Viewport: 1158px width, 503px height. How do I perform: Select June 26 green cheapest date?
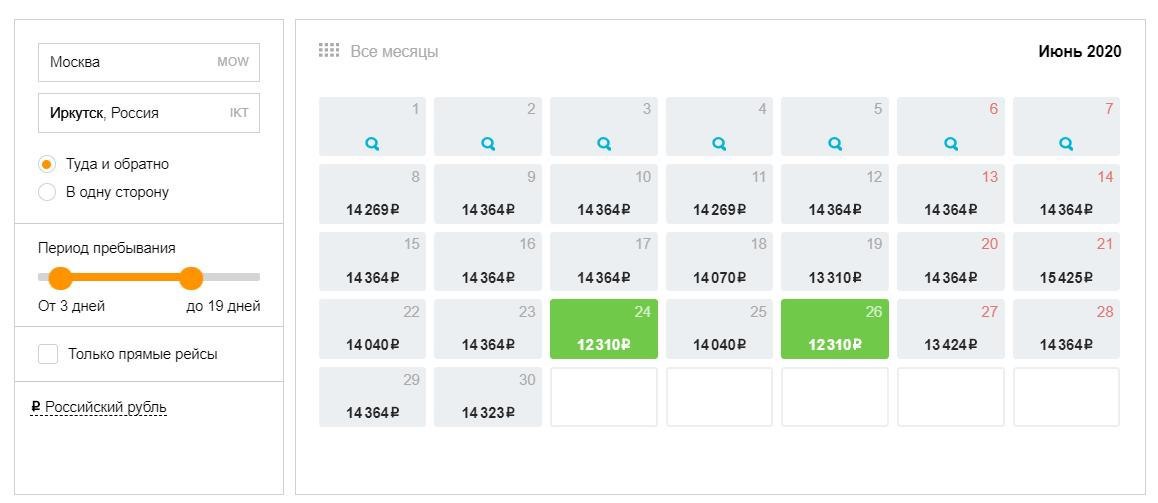click(x=835, y=328)
